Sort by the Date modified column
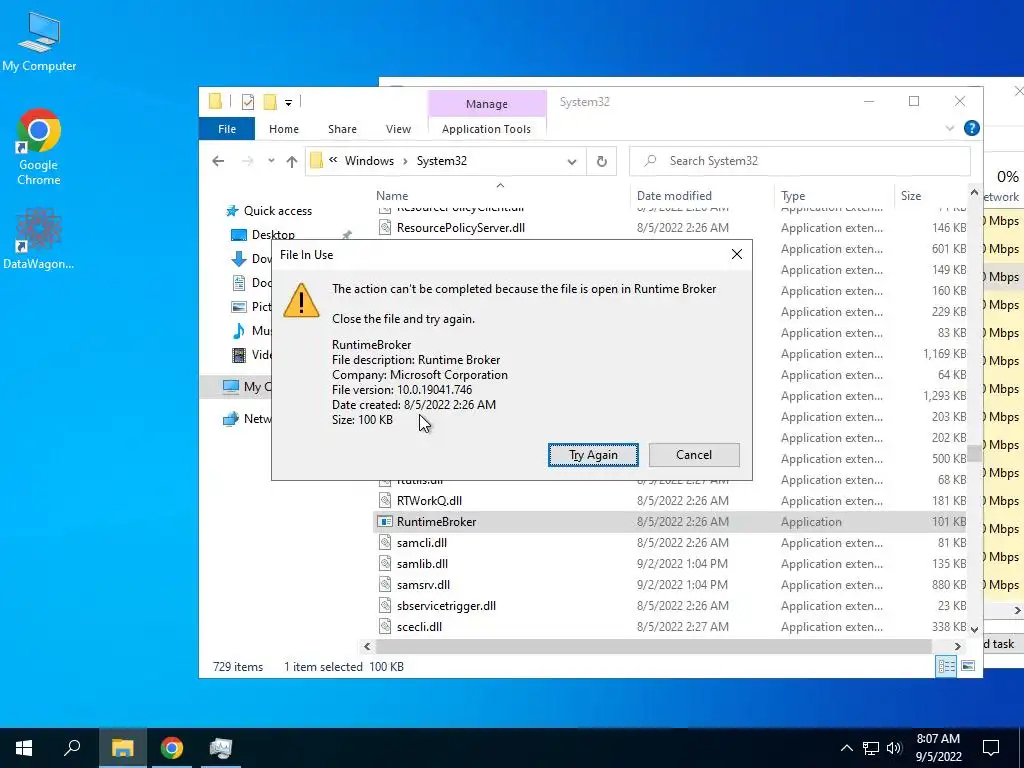Screen dimensions: 1024x768 tap(674, 196)
